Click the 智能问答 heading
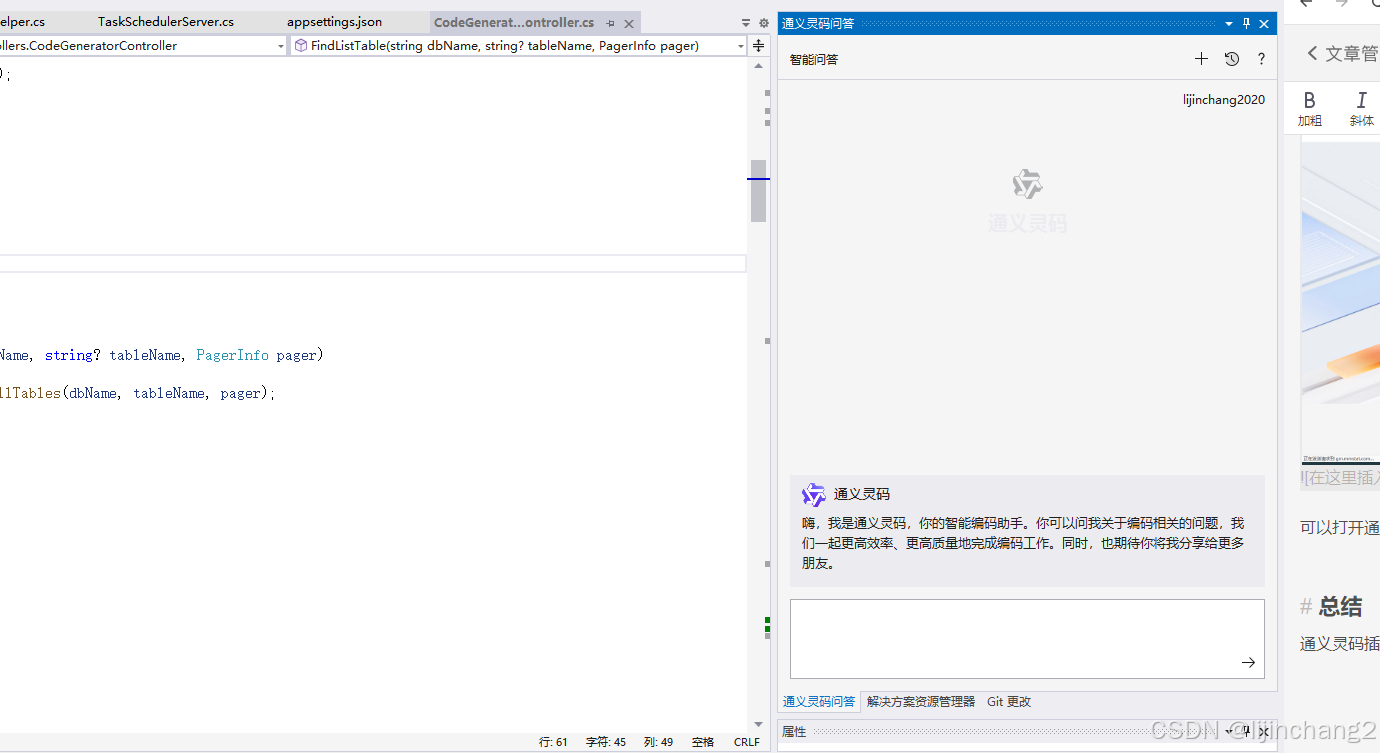The image size is (1380, 753). click(x=814, y=59)
